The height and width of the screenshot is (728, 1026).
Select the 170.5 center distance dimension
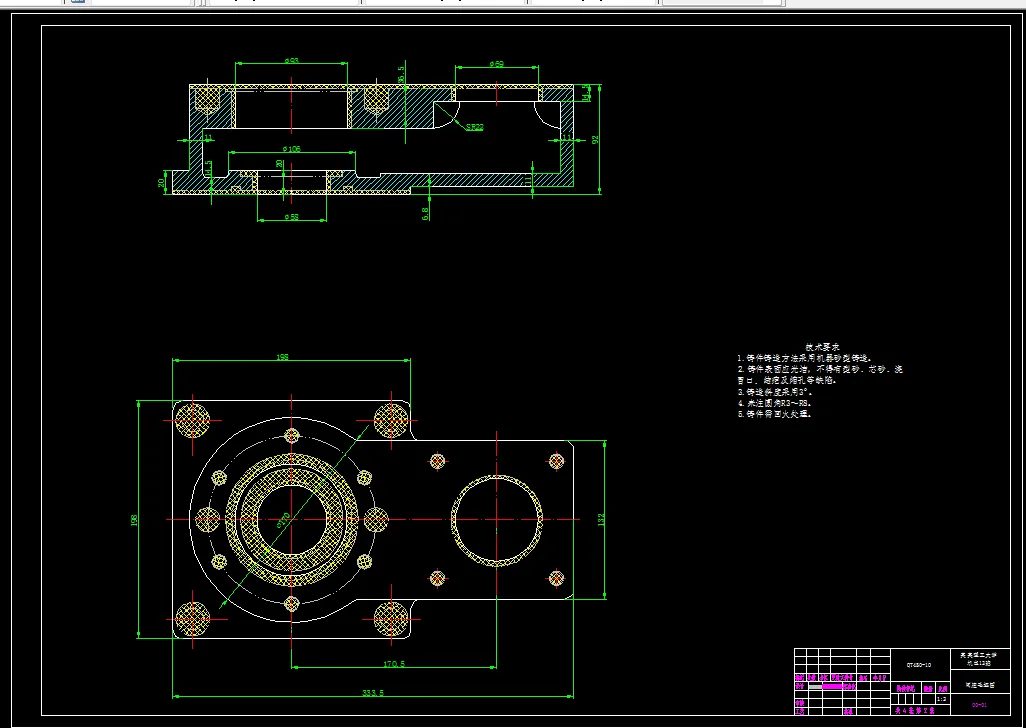click(394, 664)
